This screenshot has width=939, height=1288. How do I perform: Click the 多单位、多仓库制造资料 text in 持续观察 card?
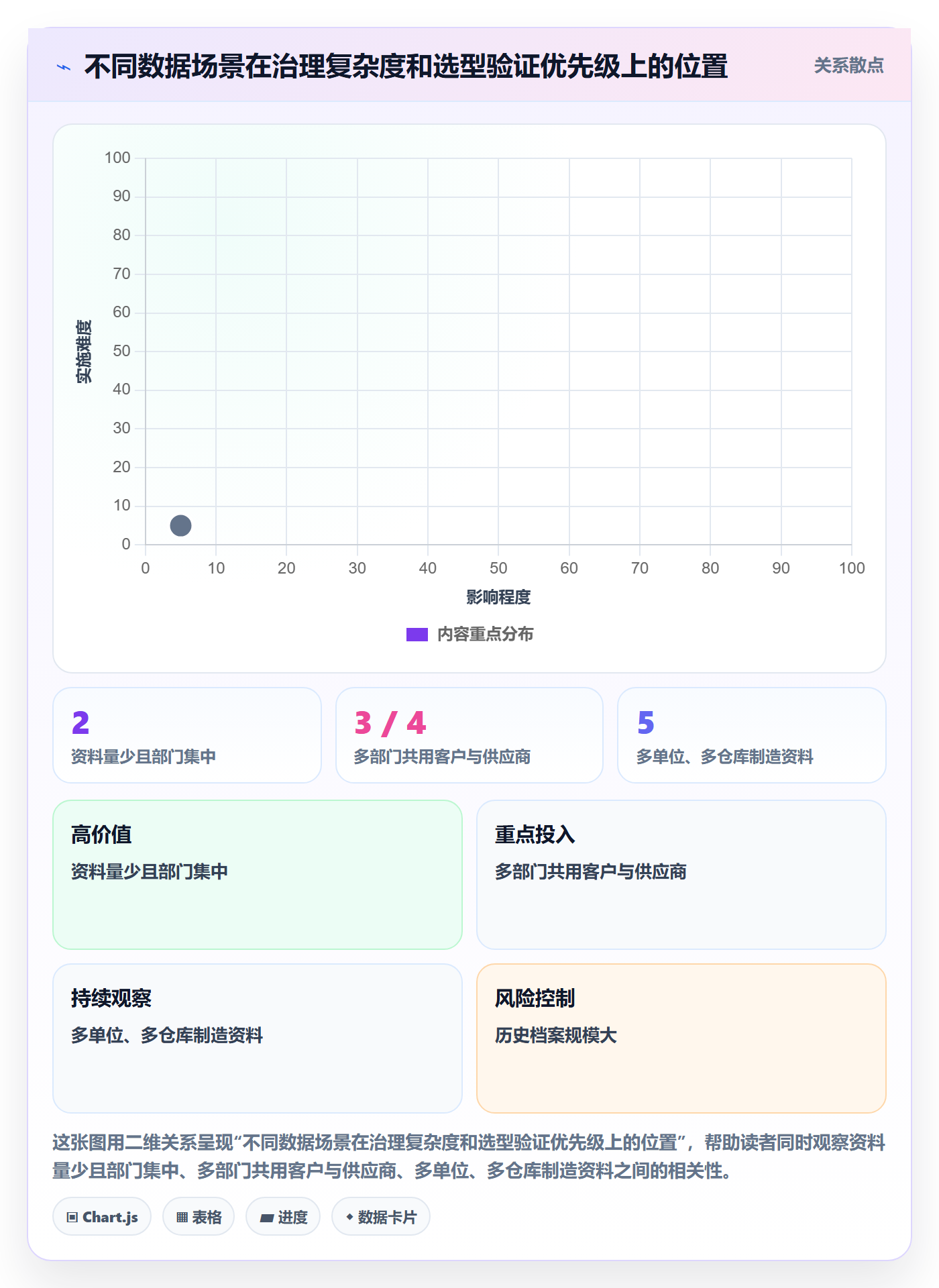pyautogui.click(x=167, y=1035)
